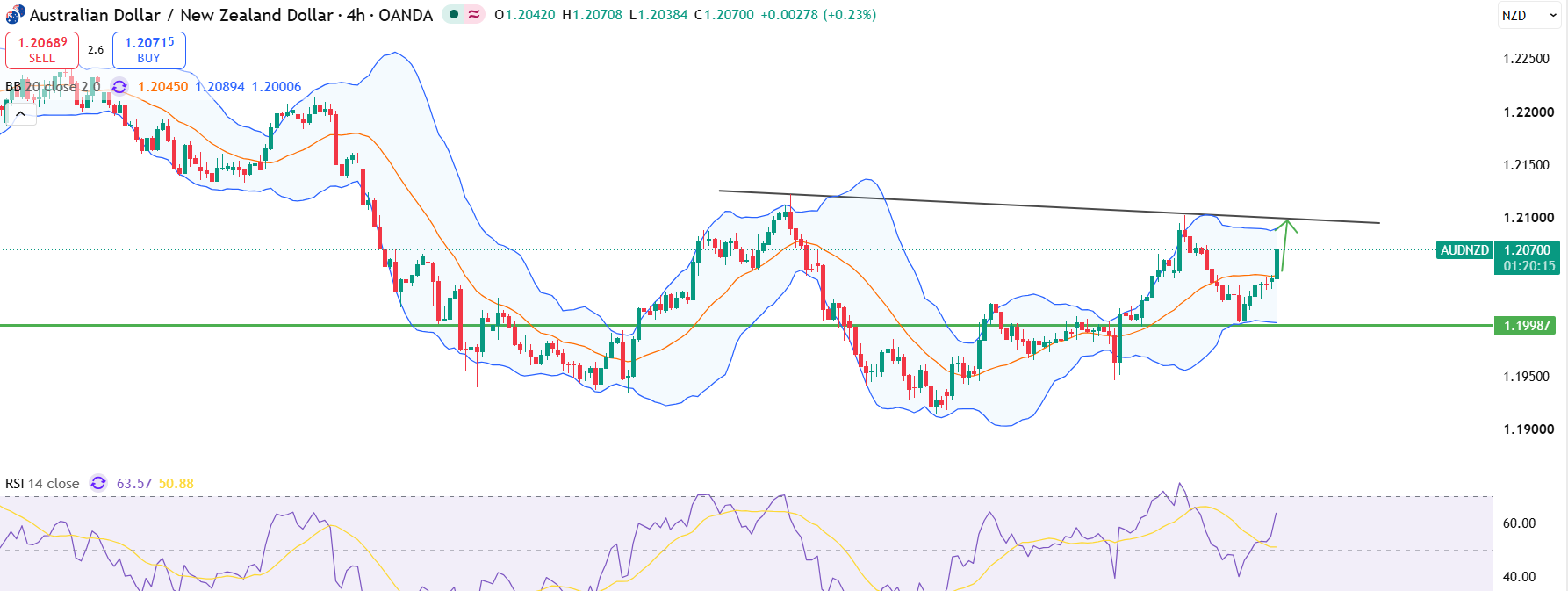Image resolution: width=1568 pixels, height=591 pixels.
Task: Collapse the indicator legend with the chevron
Action: (x=20, y=114)
